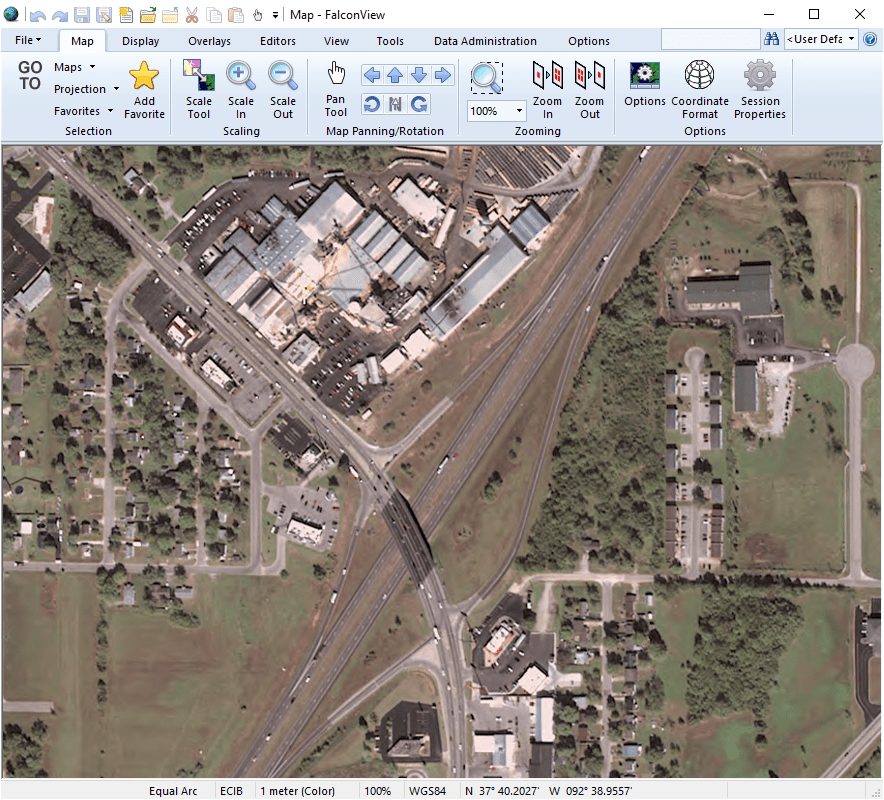Reset map to North Up
Screen dimensions: 884x800
tap(395, 104)
